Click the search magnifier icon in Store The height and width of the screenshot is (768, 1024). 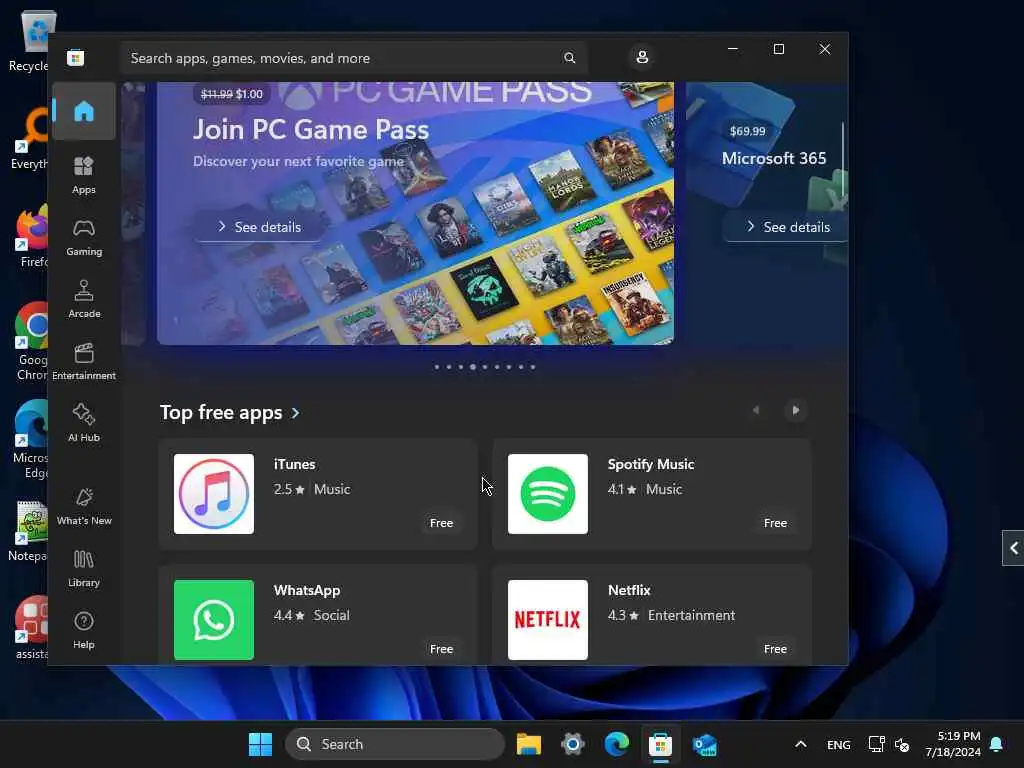tap(569, 58)
